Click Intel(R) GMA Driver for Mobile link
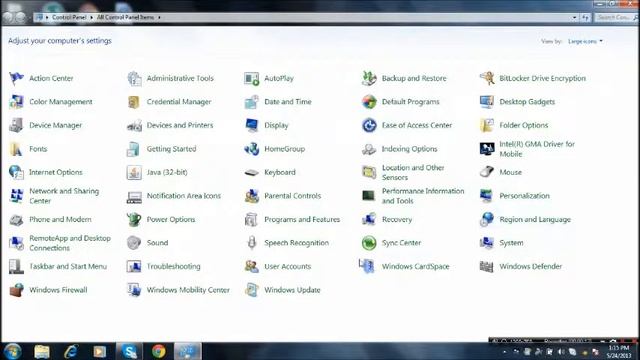The image size is (640, 360). [x=537, y=149]
